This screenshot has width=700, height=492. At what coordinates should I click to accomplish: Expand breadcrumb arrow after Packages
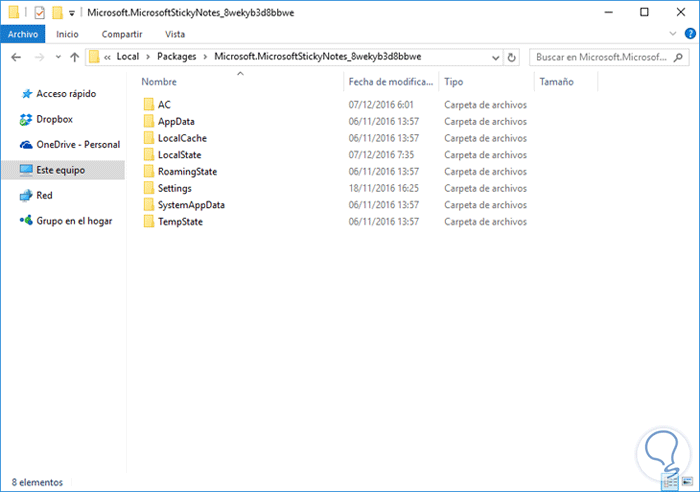[205, 57]
